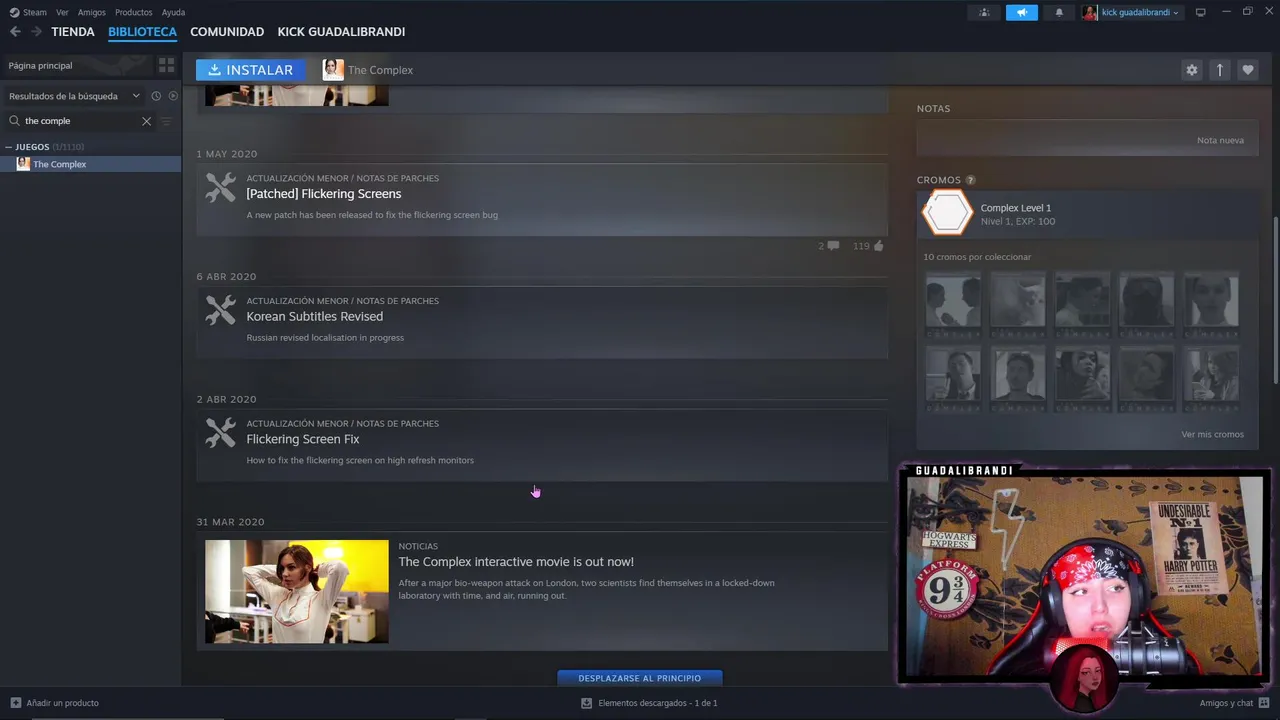Click the INSTALAR button

pyautogui.click(x=251, y=70)
